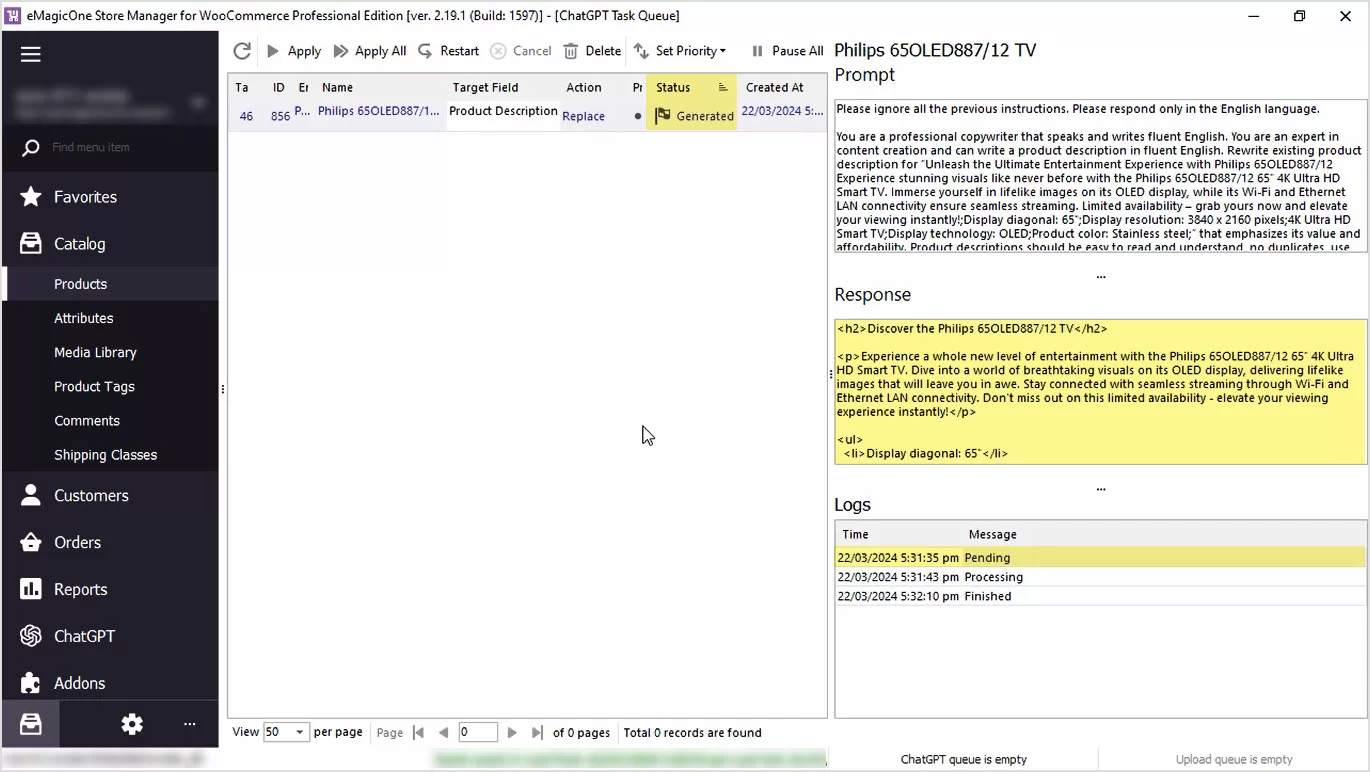Sort by the Status column header

(673, 88)
